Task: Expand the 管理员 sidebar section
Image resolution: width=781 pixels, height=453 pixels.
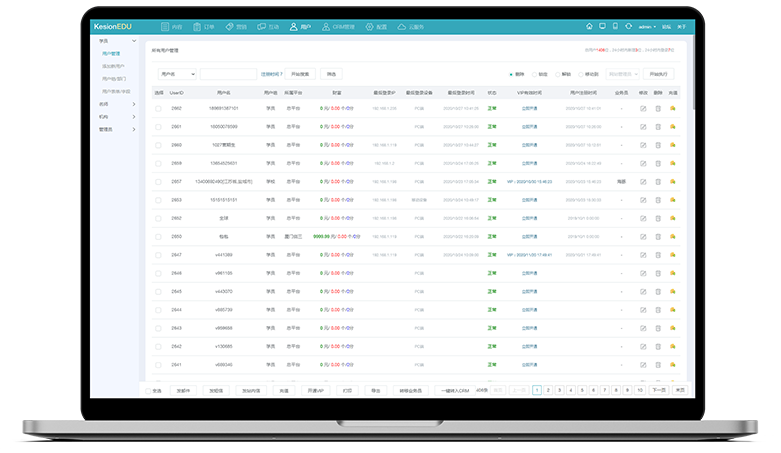Action: coord(106,129)
